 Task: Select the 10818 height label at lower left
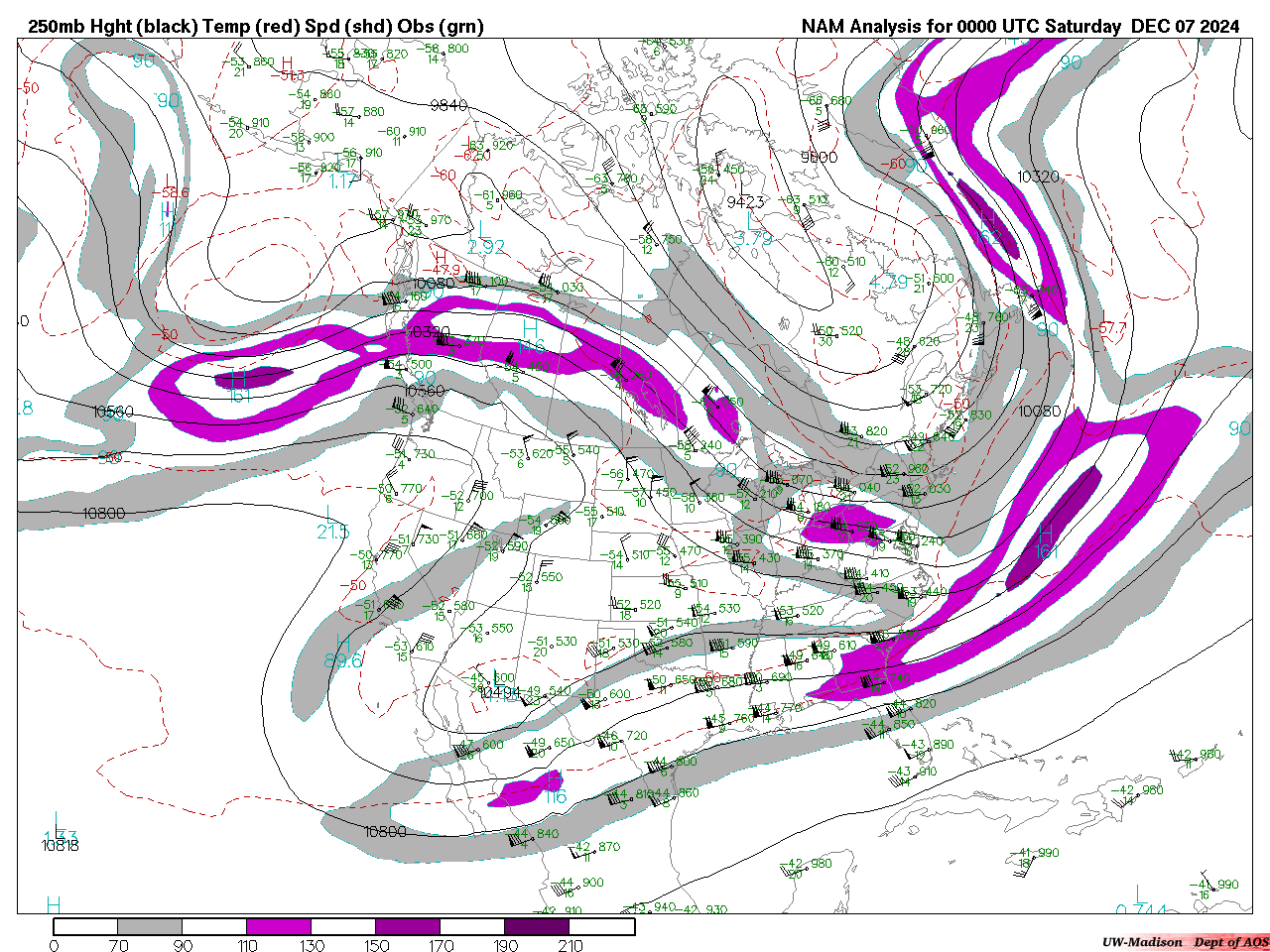pos(60,845)
